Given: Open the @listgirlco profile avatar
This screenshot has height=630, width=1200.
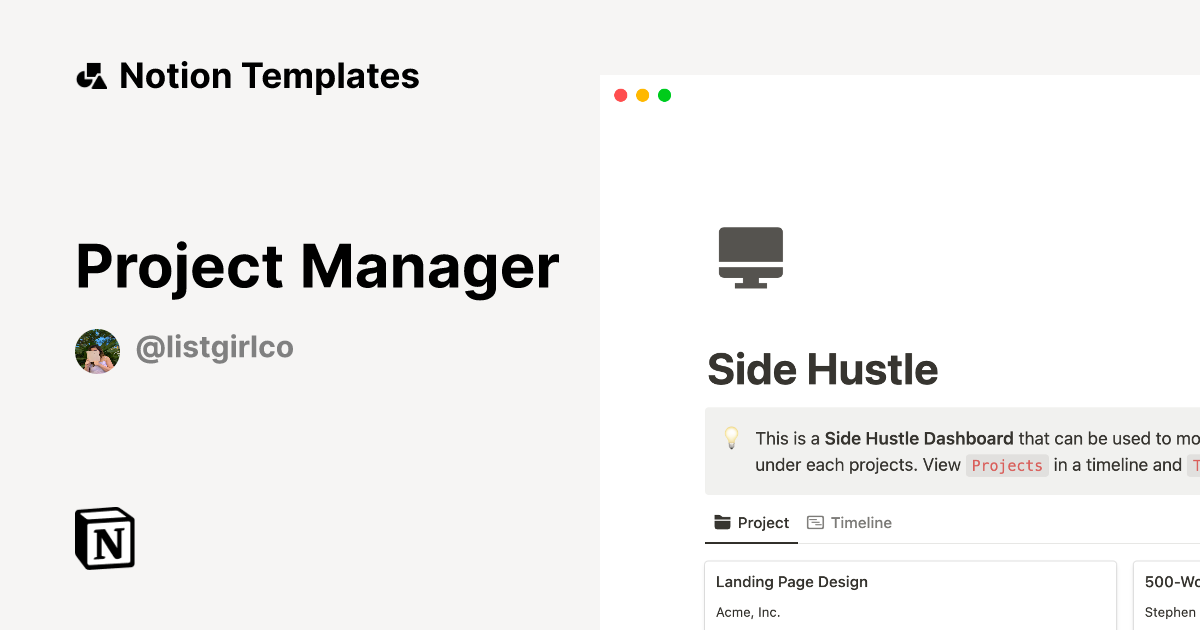Looking at the screenshot, I should 97,350.
